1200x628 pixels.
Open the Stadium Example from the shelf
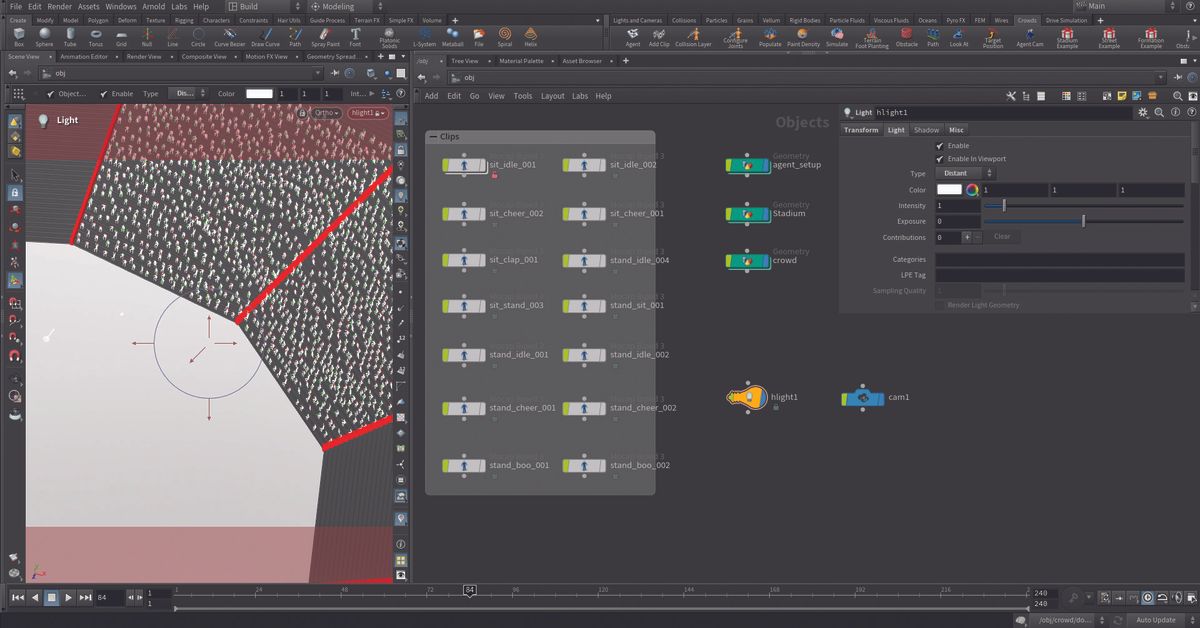pos(1069,38)
